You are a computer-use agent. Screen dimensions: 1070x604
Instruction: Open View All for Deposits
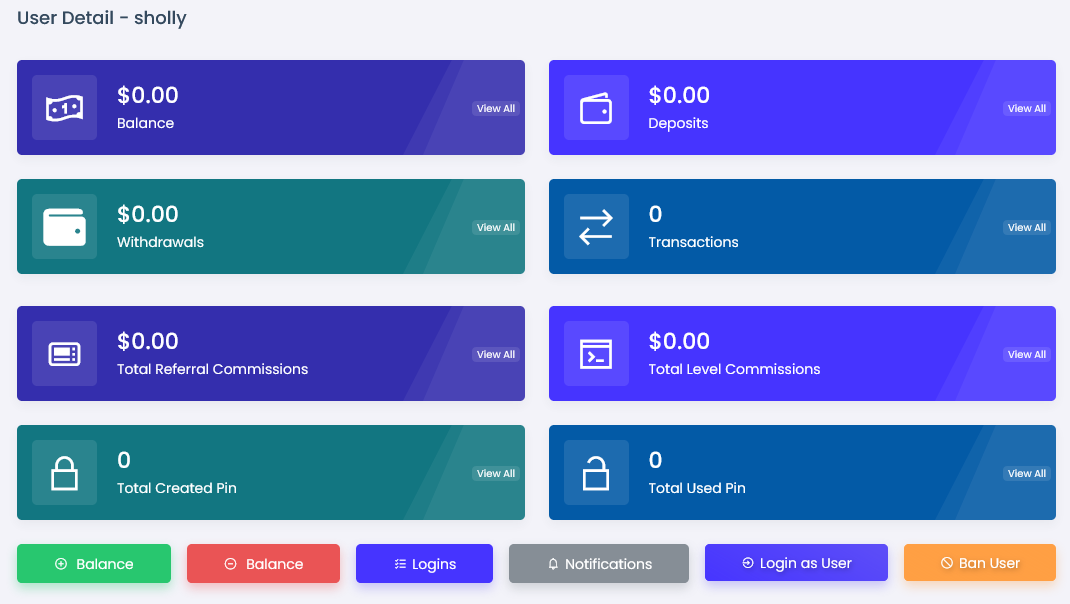[1026, 108]
